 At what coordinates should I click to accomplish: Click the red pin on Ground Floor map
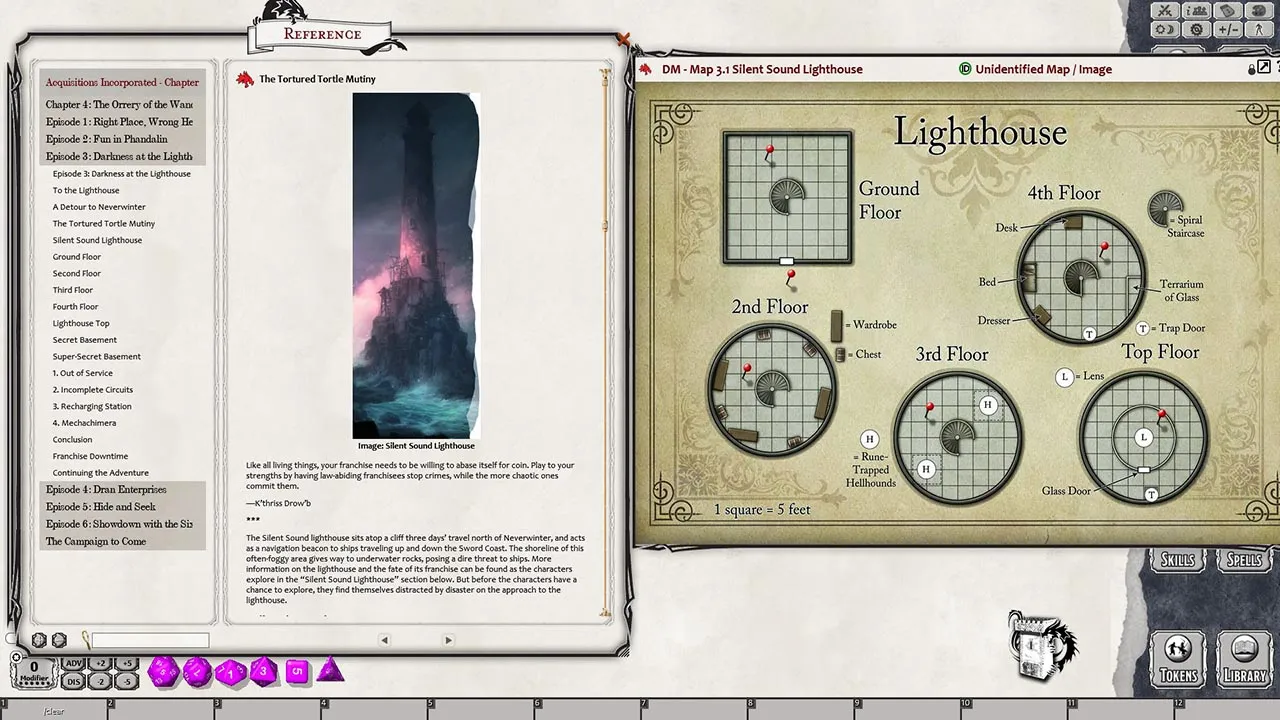click(x=770, y=153)
